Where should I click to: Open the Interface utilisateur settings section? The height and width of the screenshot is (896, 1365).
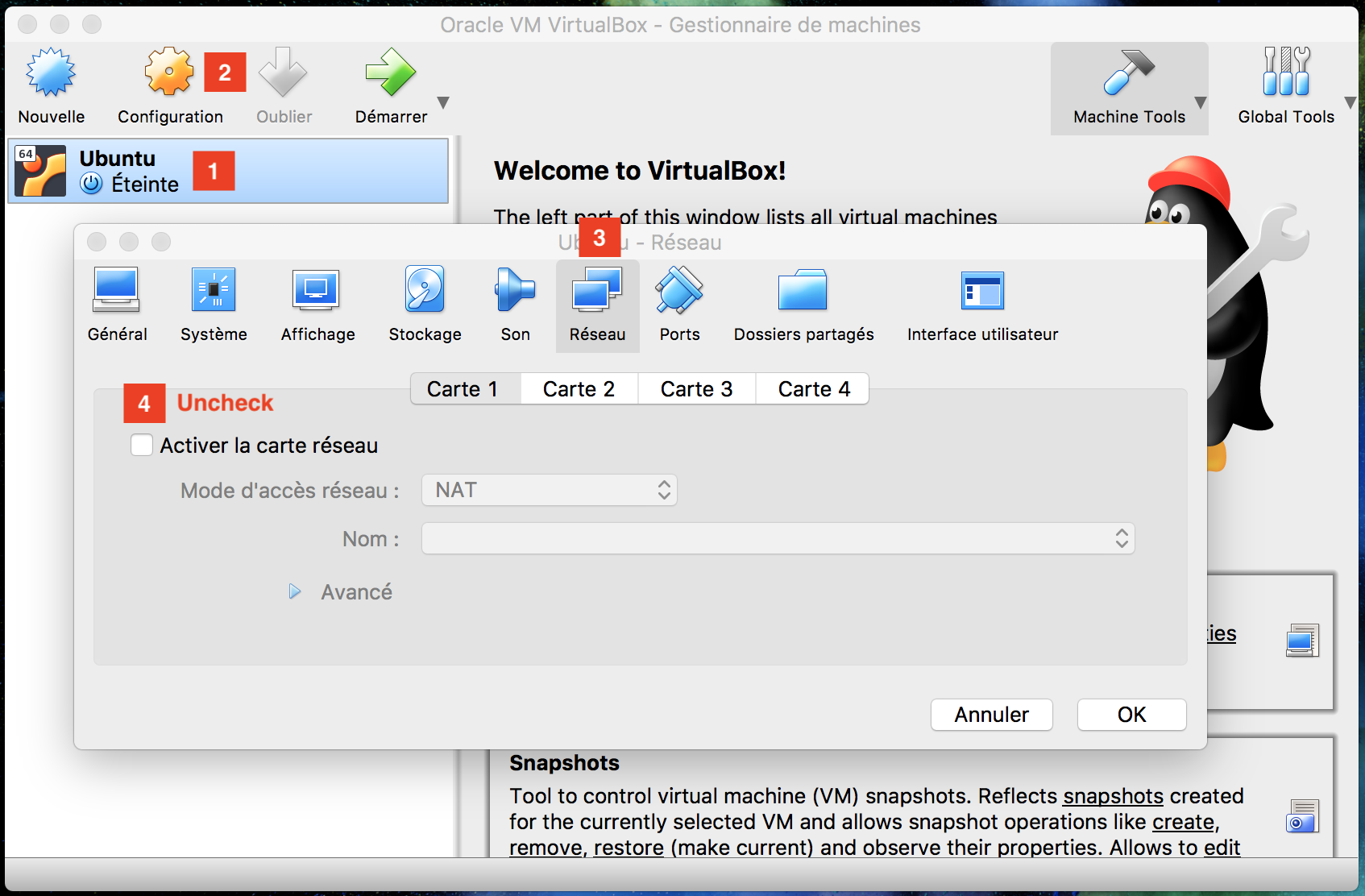point(982,306)
